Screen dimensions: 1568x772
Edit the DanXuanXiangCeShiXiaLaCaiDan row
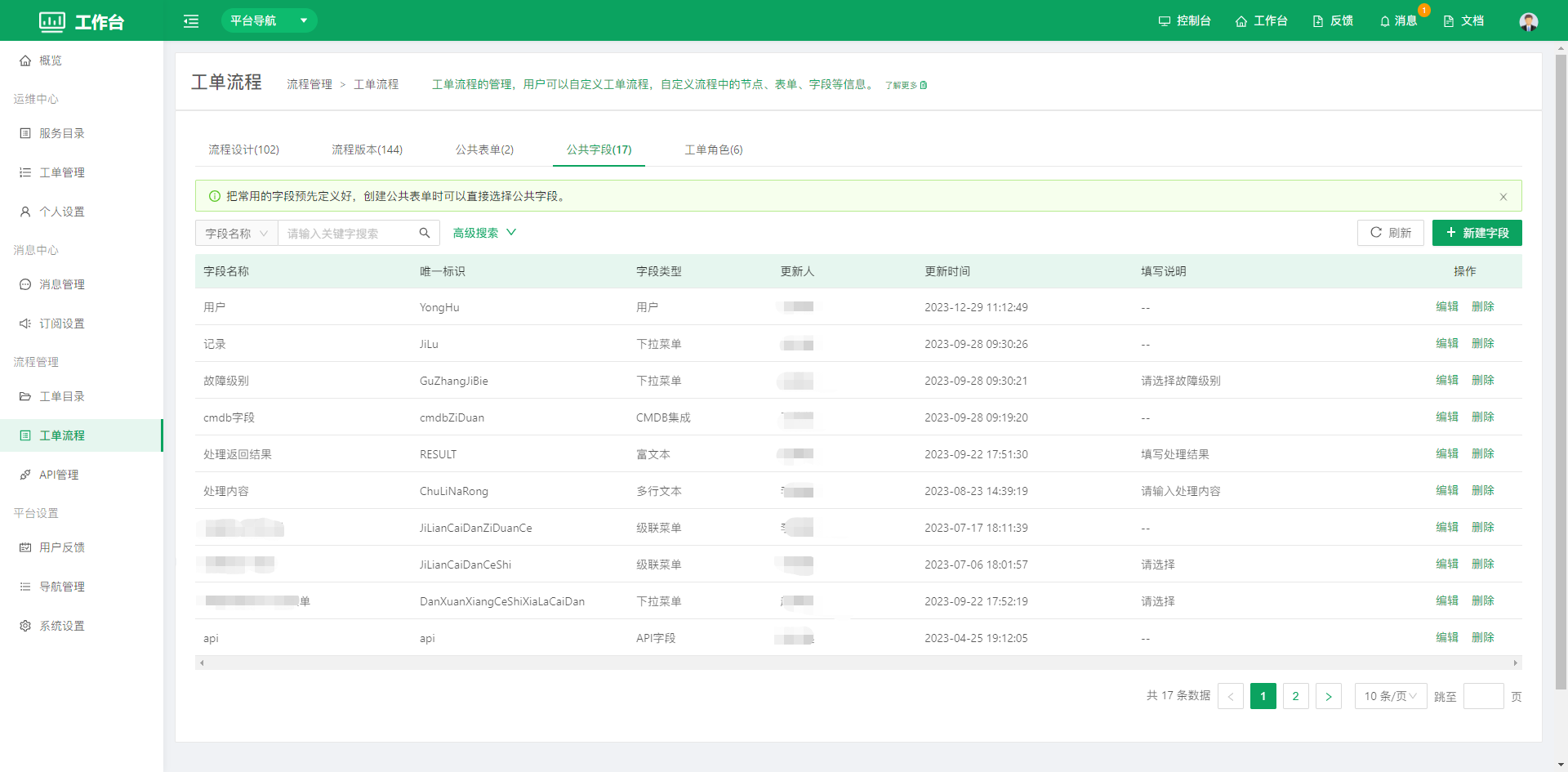tap(1447, 600)
